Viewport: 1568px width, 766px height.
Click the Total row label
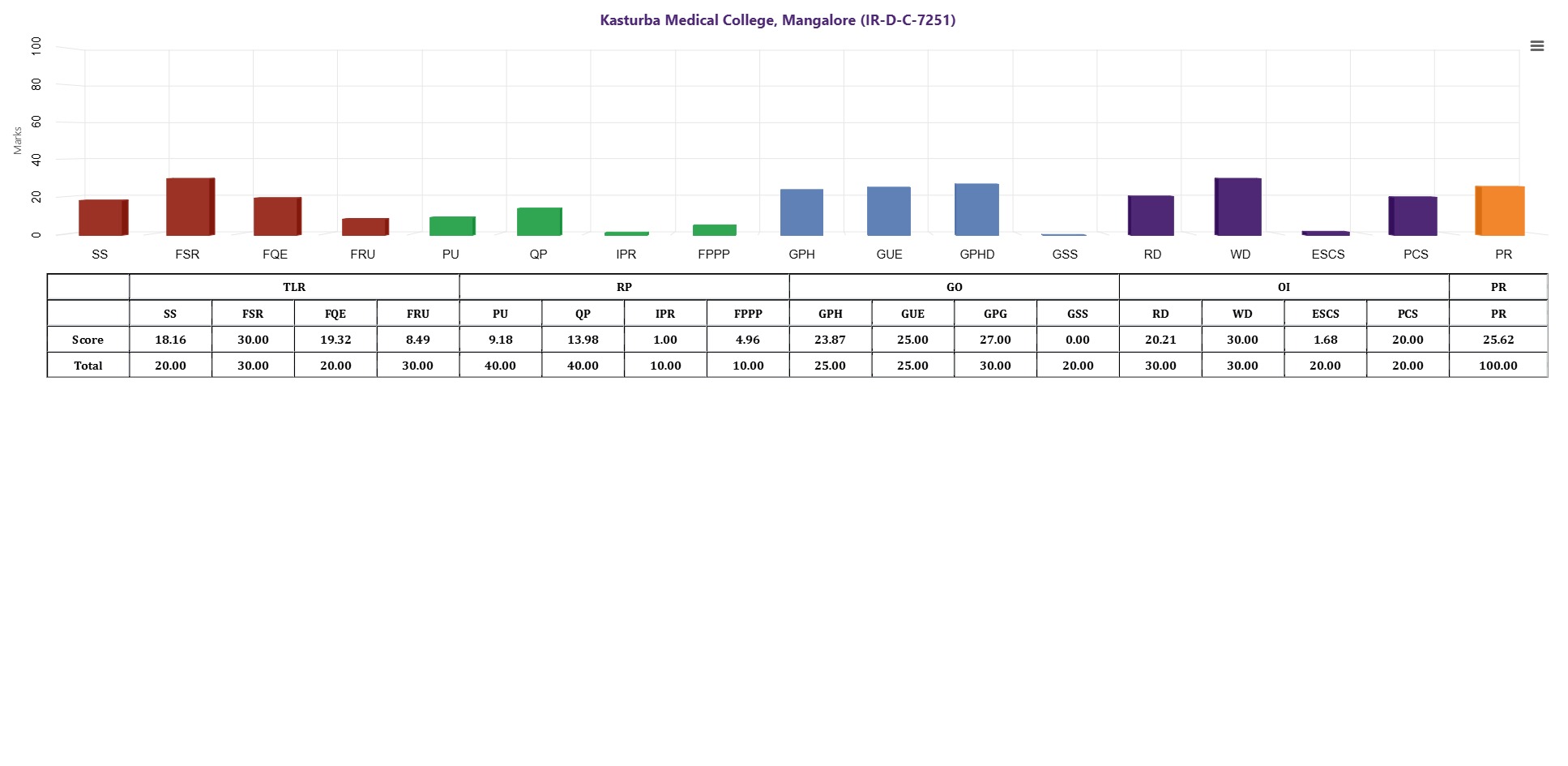[x=88, y=366]
